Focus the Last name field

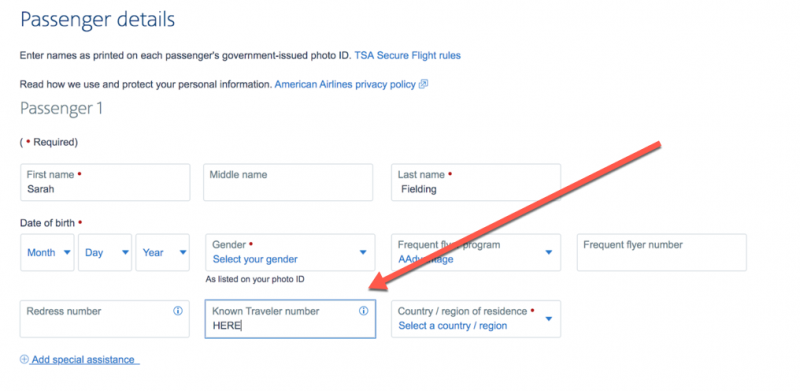click(x=476, y=182)
